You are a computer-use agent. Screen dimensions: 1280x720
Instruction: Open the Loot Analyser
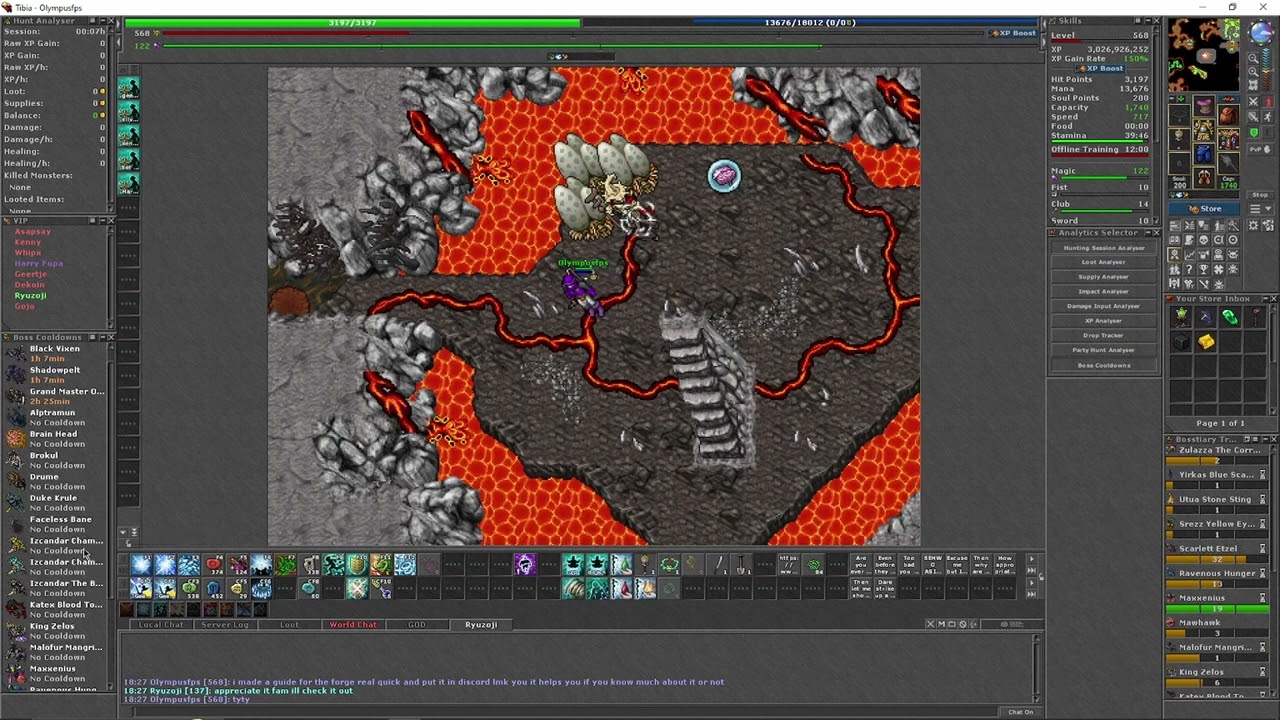(x=1104, y=262)
